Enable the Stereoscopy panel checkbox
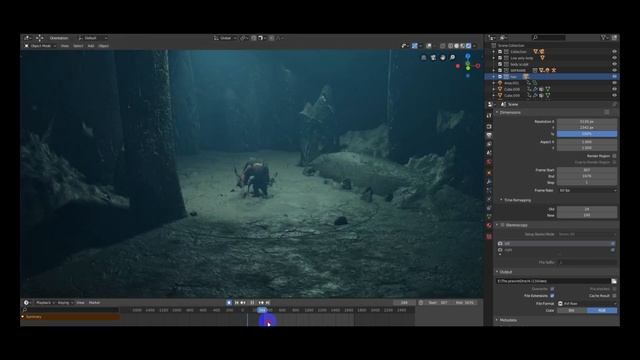640x360 pixels. click(502, 225)
